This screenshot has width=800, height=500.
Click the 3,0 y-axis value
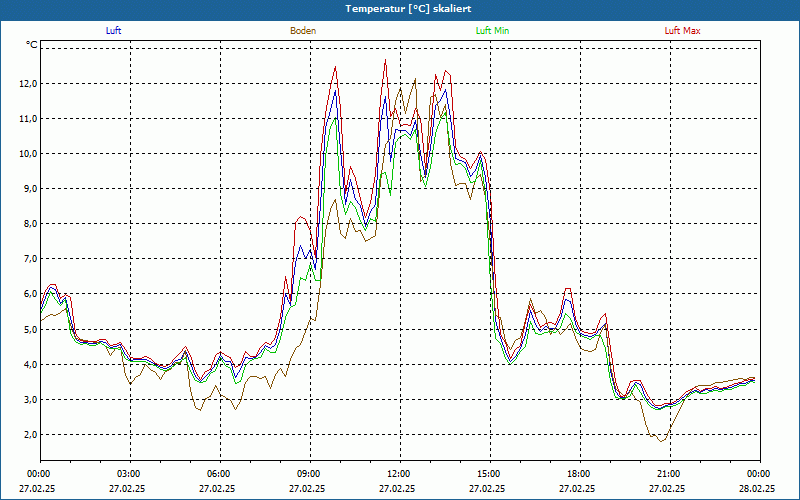point(31,399)
